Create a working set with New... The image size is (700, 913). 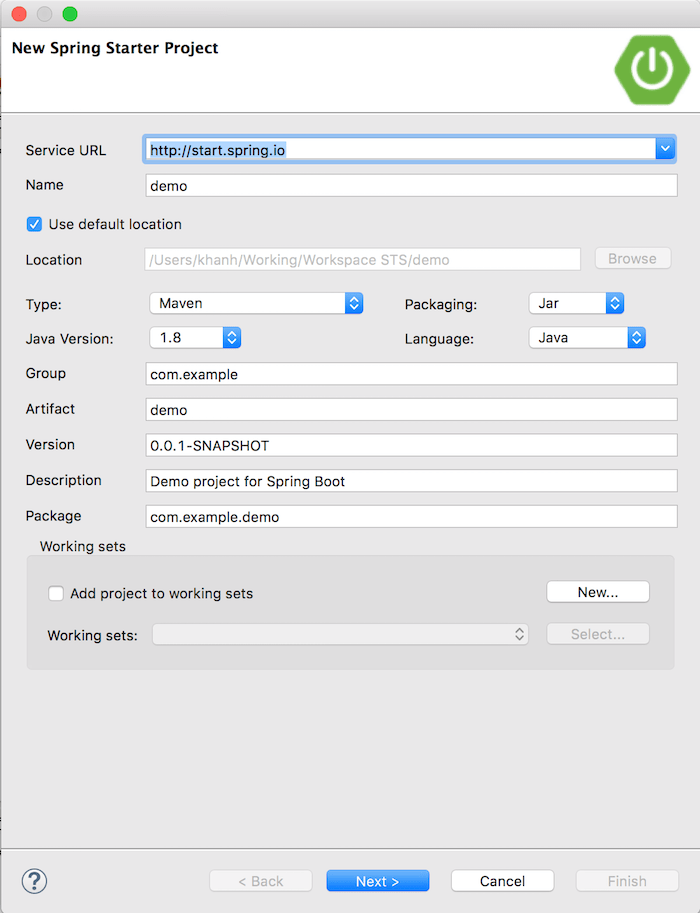pyautogui.click(x=597, y=591)
